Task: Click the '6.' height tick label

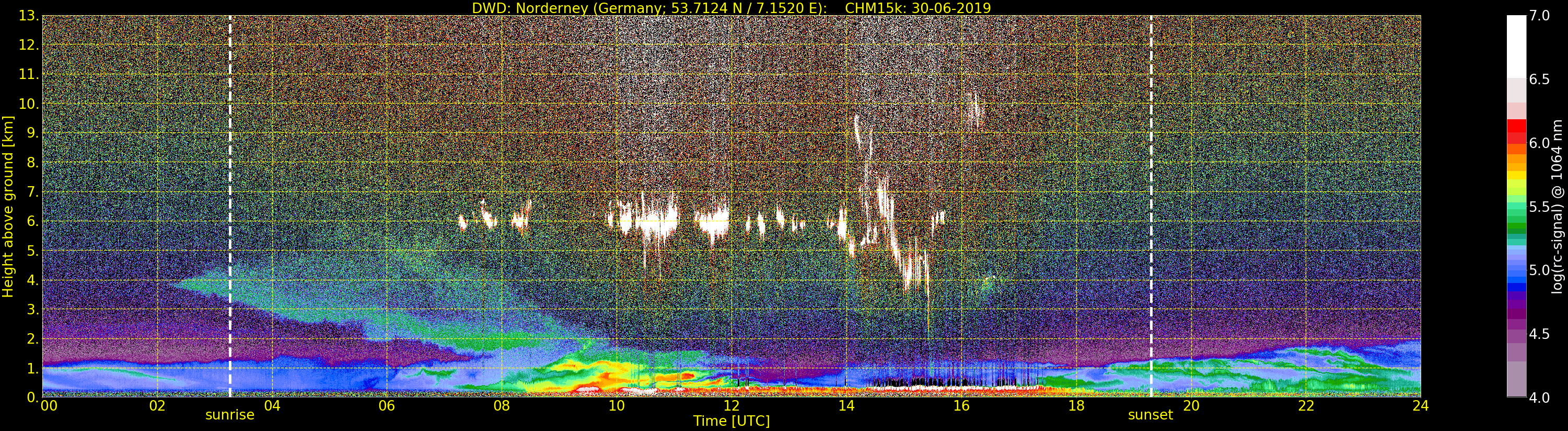Action: pyautogui.click(x=32, y=221)
